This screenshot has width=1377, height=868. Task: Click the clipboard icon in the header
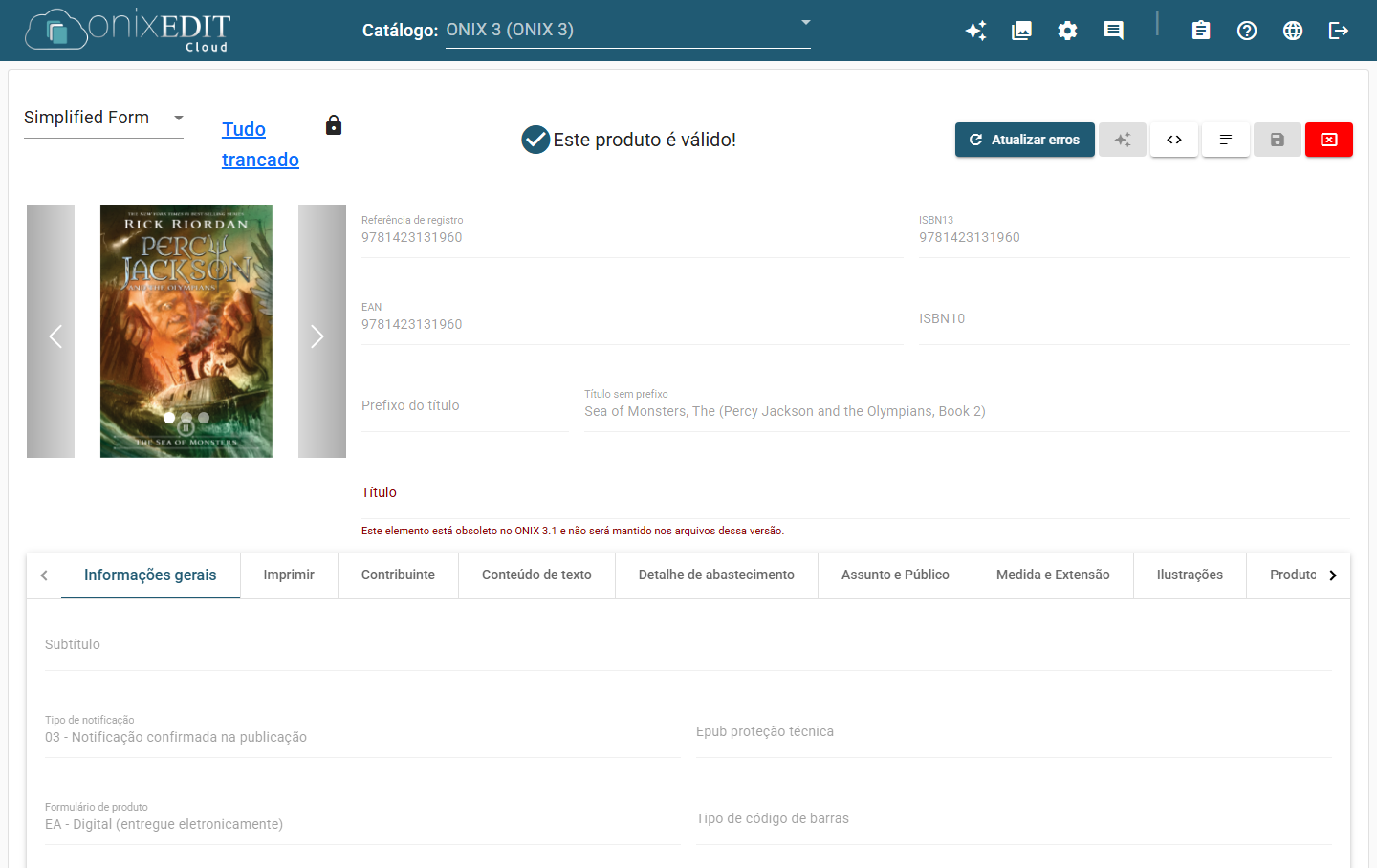(1201, 31)
